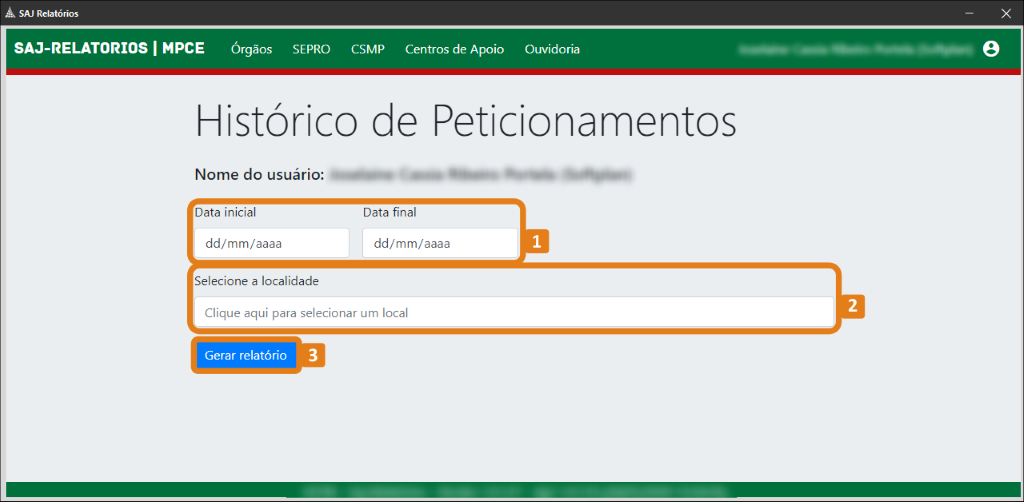Open the Órgãos menu

tap(251, 49)
